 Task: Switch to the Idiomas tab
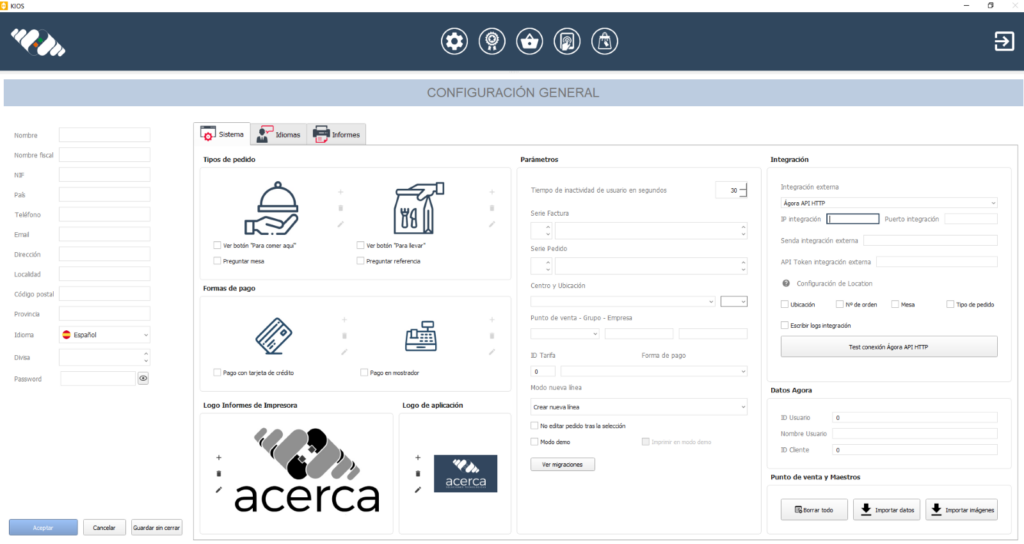[279, 135]
